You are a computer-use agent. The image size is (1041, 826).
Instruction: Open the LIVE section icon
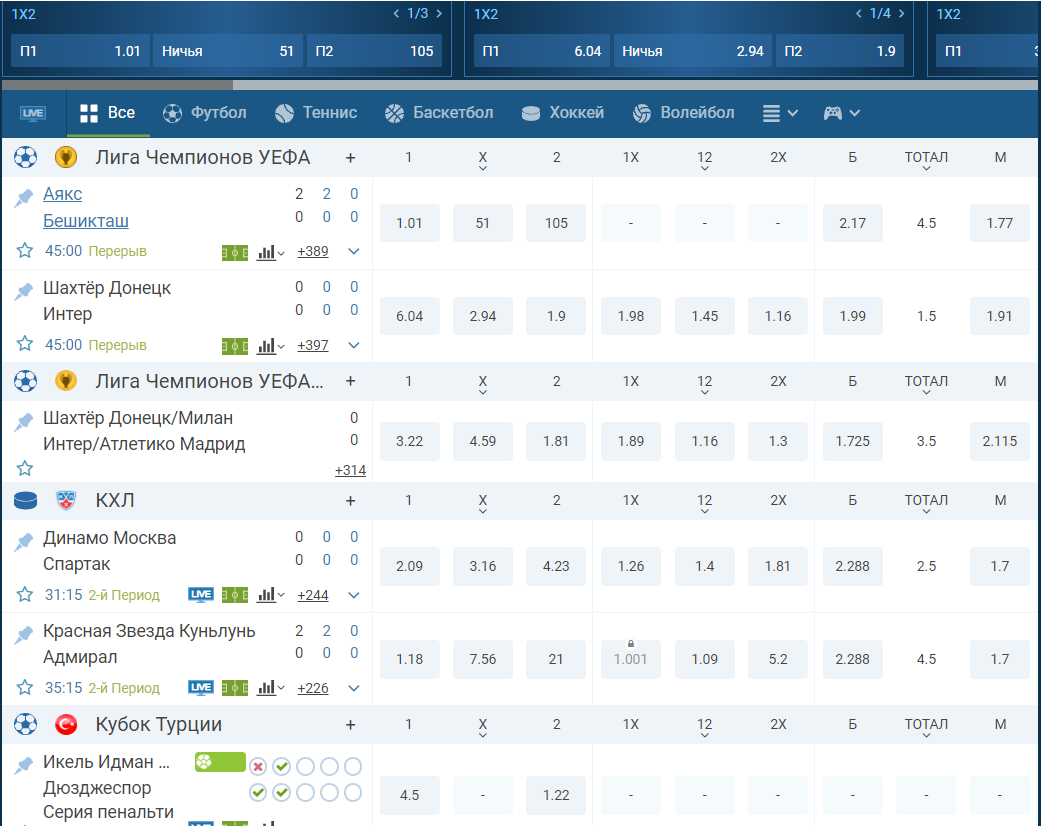[x=33, y=114]
